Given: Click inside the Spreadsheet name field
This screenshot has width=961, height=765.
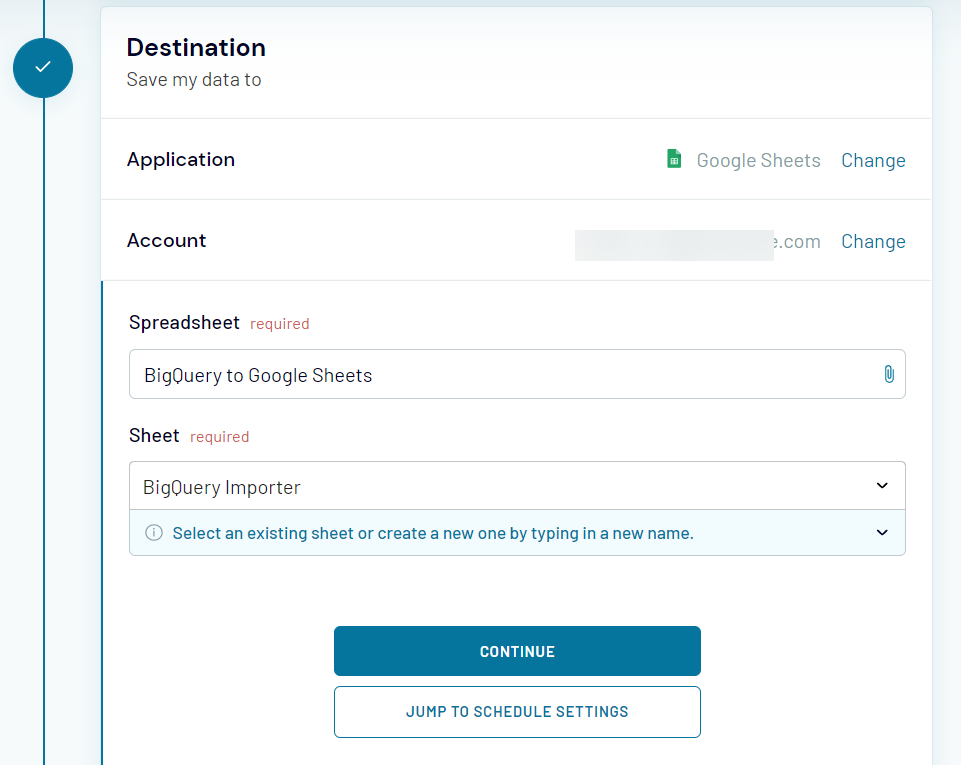Looking at the screenshot, I should (450, 374).
